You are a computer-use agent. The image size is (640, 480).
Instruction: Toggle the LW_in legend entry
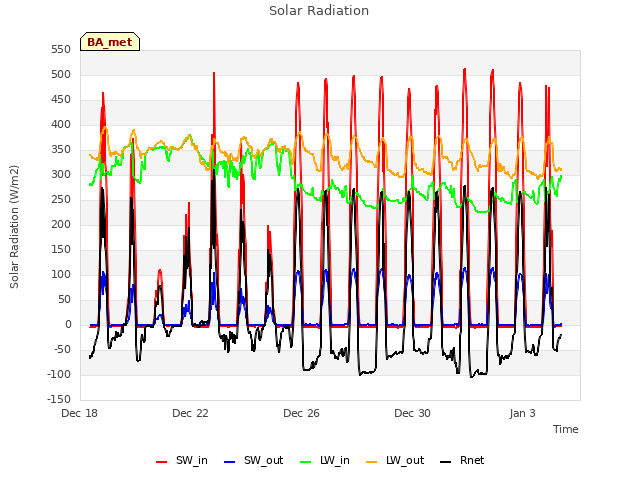pyautogui.click(x=325, y=460)
